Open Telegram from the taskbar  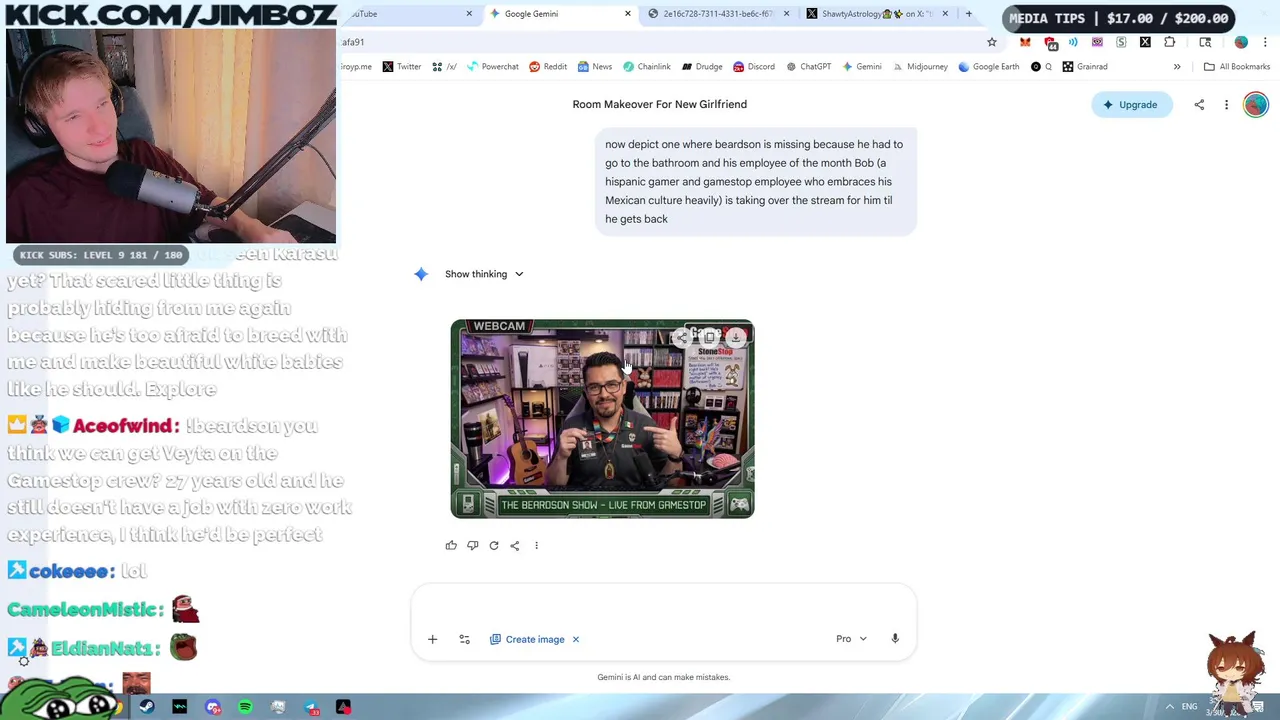point(311,707)
